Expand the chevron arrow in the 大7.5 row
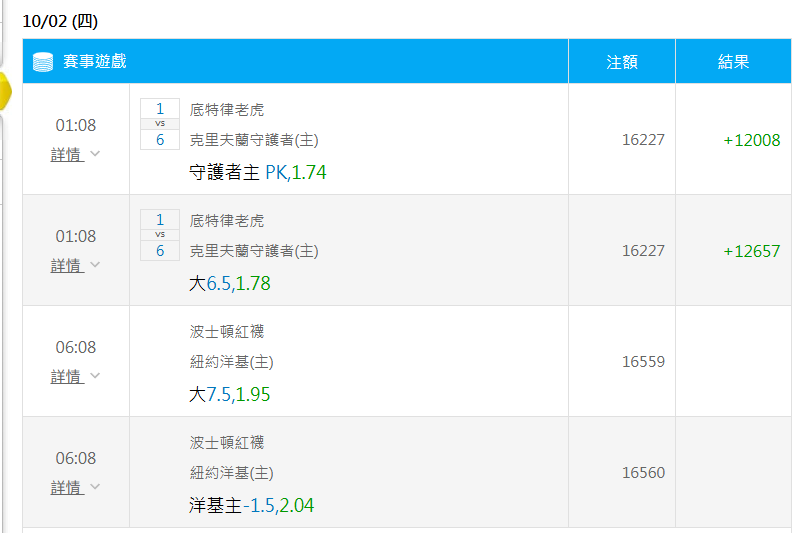 95,376
